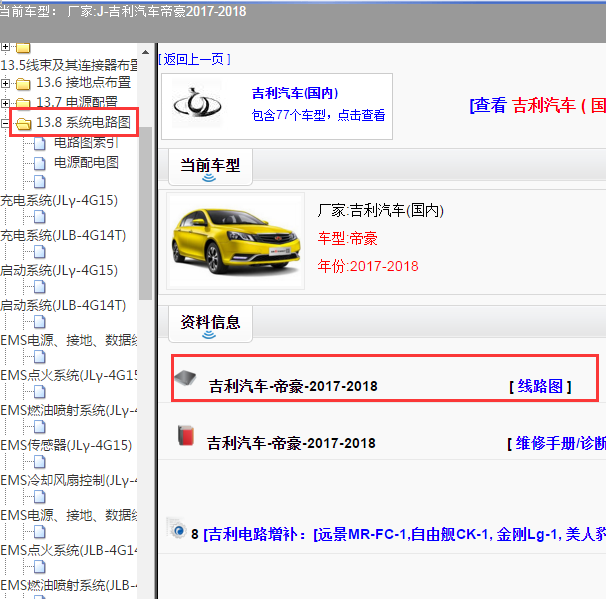Screen dimensions: 606x599
Task: Click the icon beside 吉利电路增补 notice
Action: click(177, 528)
